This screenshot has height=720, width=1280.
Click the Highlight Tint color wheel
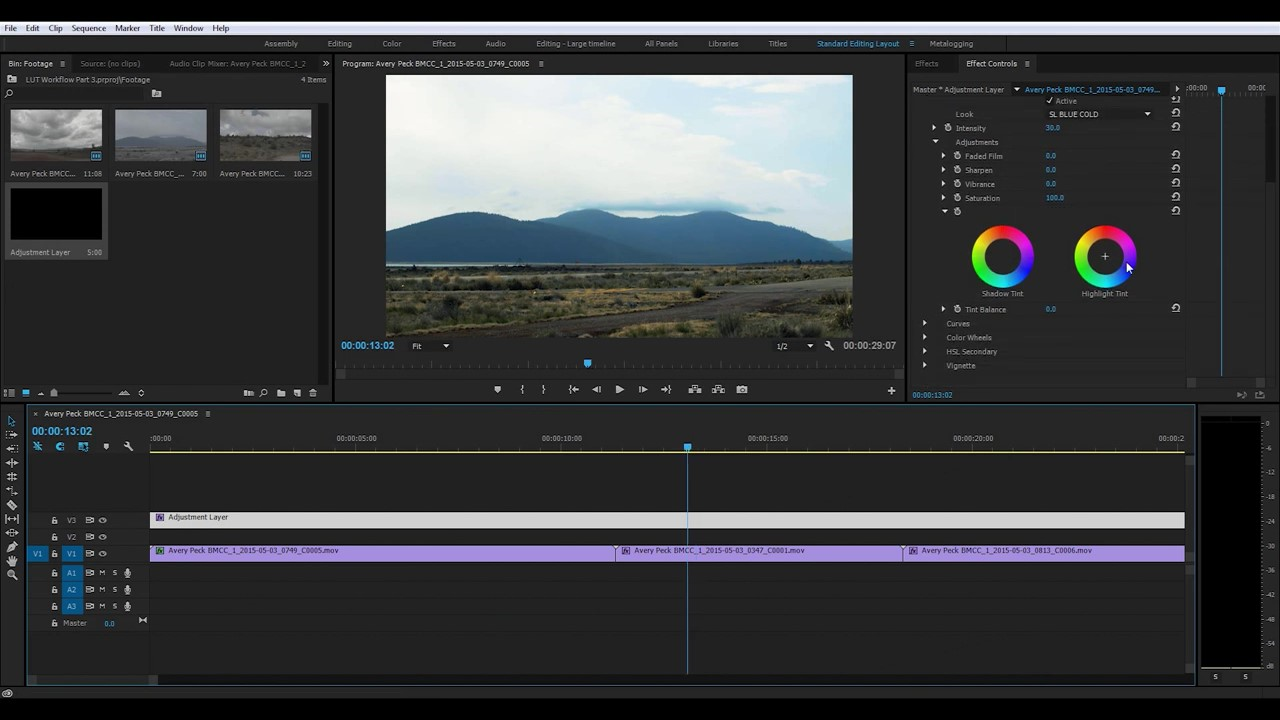tap(1104, 257)
